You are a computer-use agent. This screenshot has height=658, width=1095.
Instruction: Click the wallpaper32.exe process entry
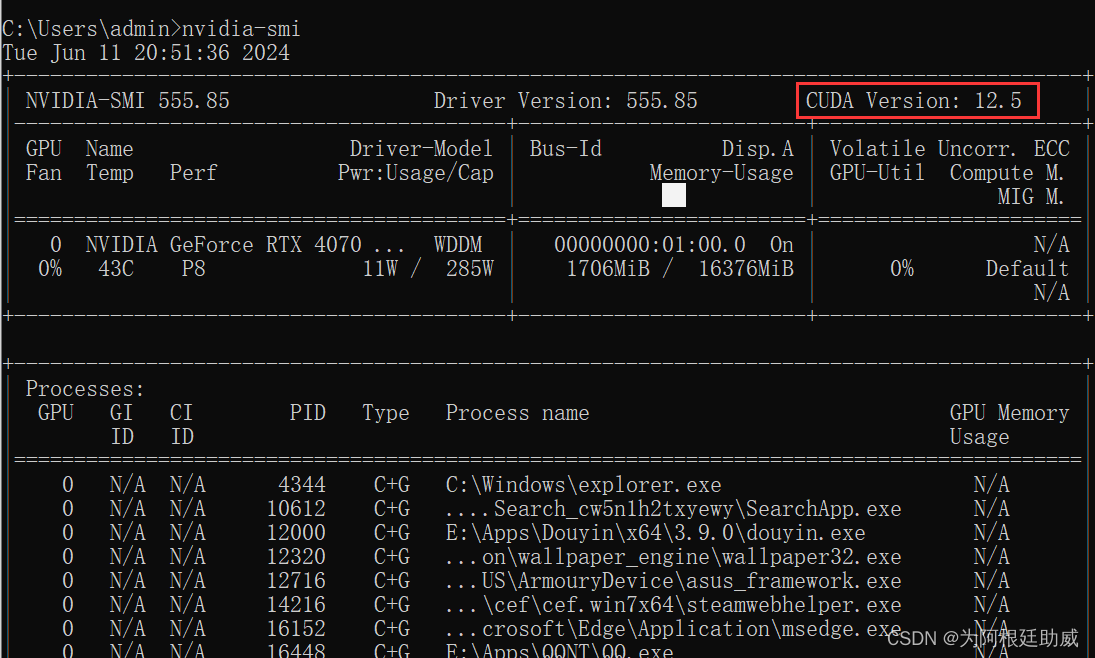point(670,556)
